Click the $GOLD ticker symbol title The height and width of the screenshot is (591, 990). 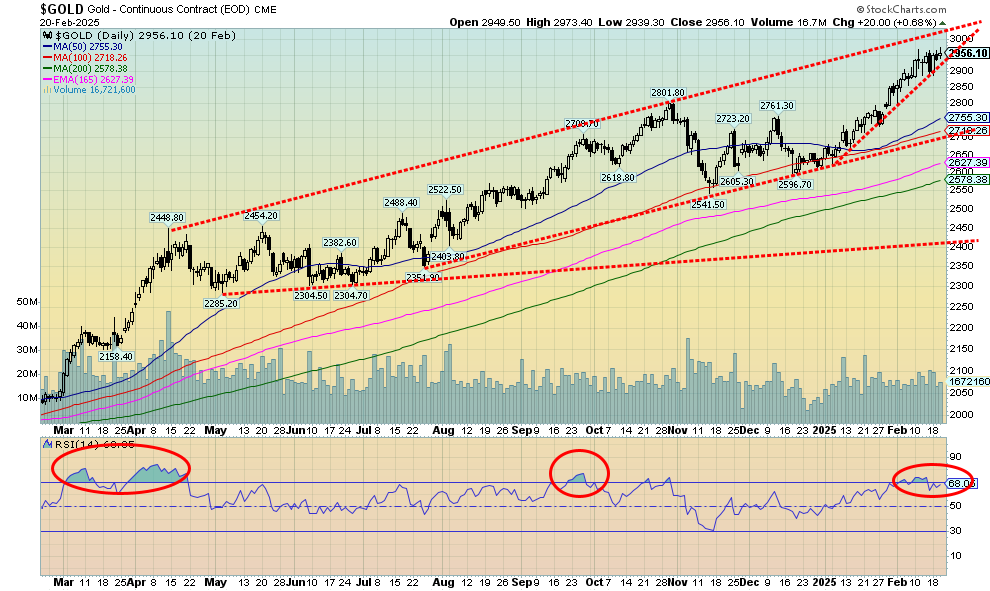click(64, 8)
